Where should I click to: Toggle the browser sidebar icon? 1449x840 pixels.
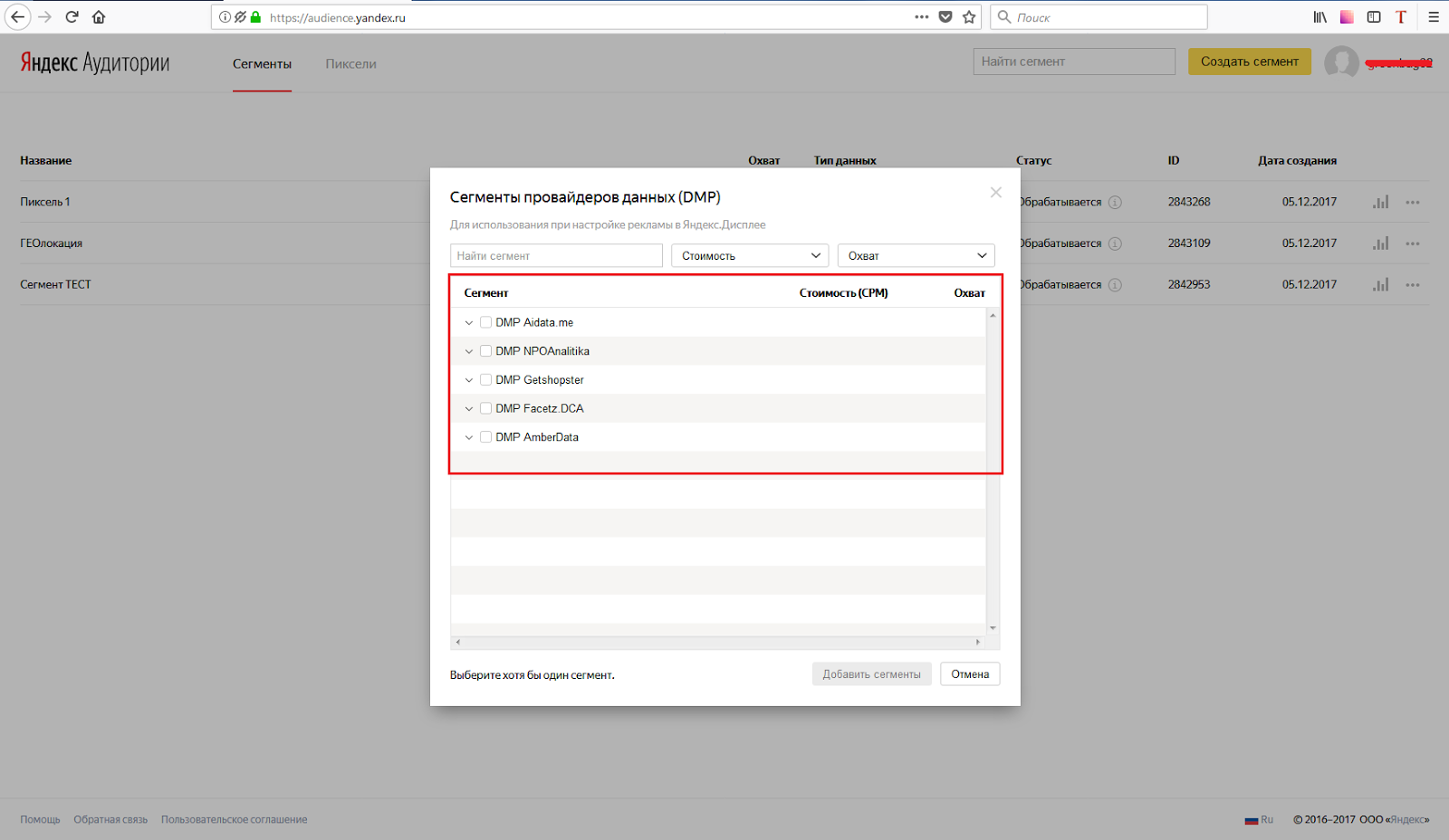[x=1374, y=17]
